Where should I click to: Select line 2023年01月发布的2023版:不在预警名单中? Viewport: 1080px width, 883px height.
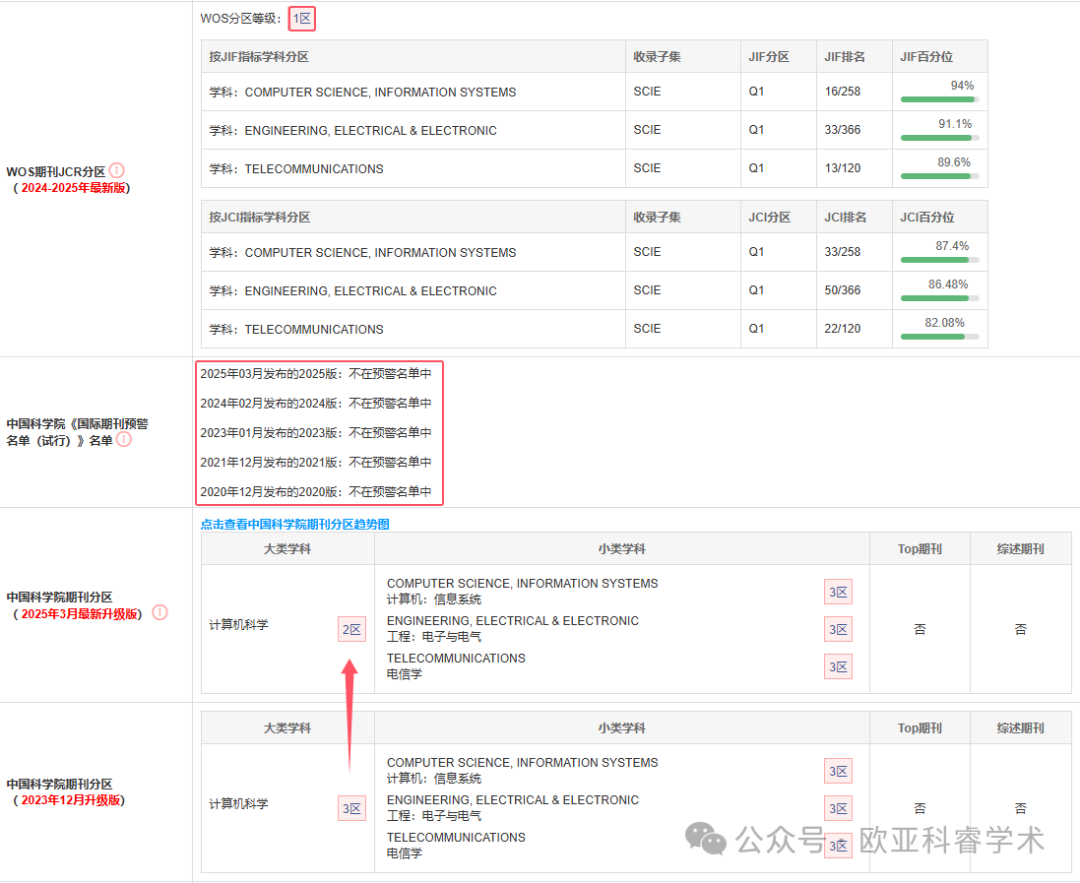pyautogui.click(x=315, y=433)
